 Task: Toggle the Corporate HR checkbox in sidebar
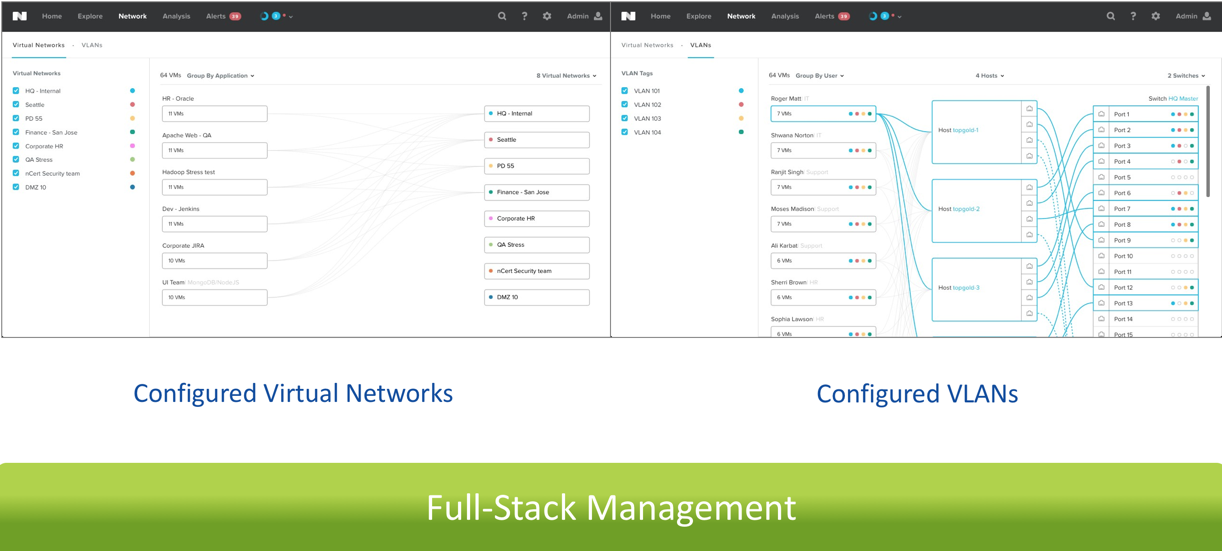pos(16,146)
